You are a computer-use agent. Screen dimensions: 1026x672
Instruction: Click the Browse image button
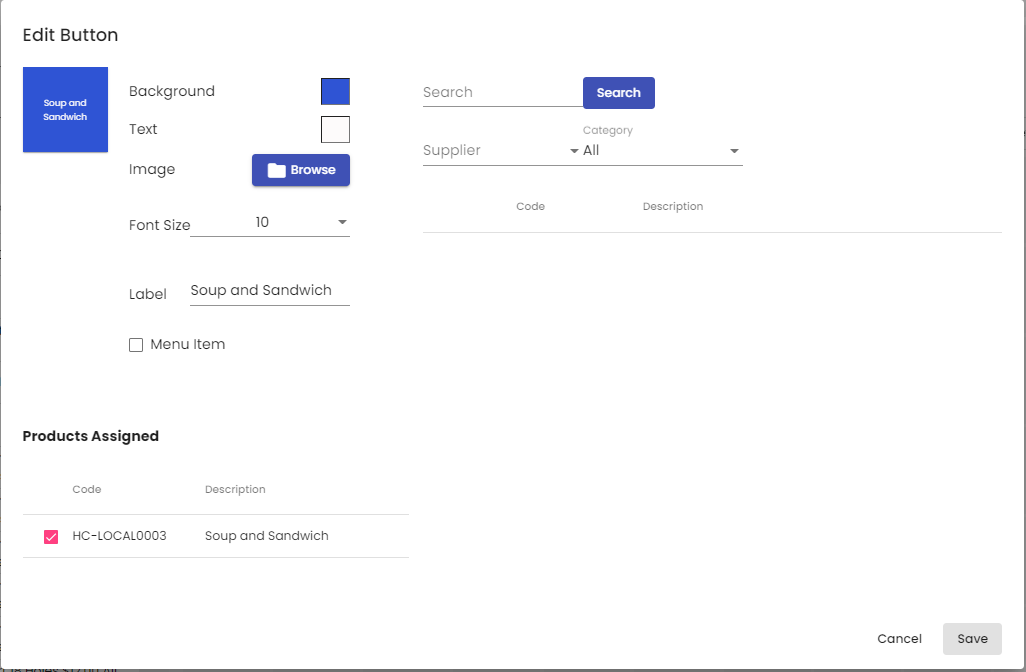(301, 170)
